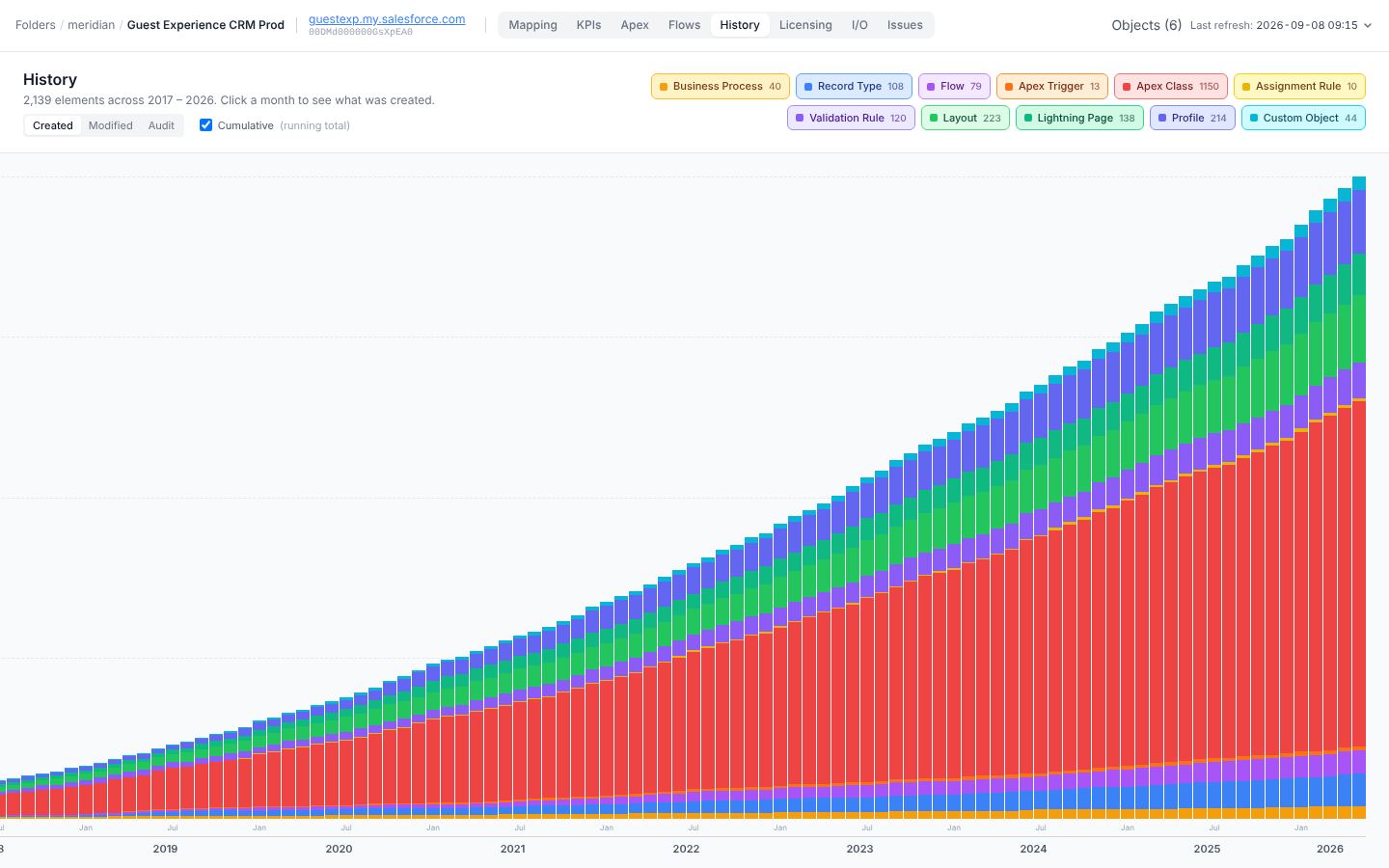Open the Licensing tab
The width and height of the screenshot is (1389, 868).
805,25
